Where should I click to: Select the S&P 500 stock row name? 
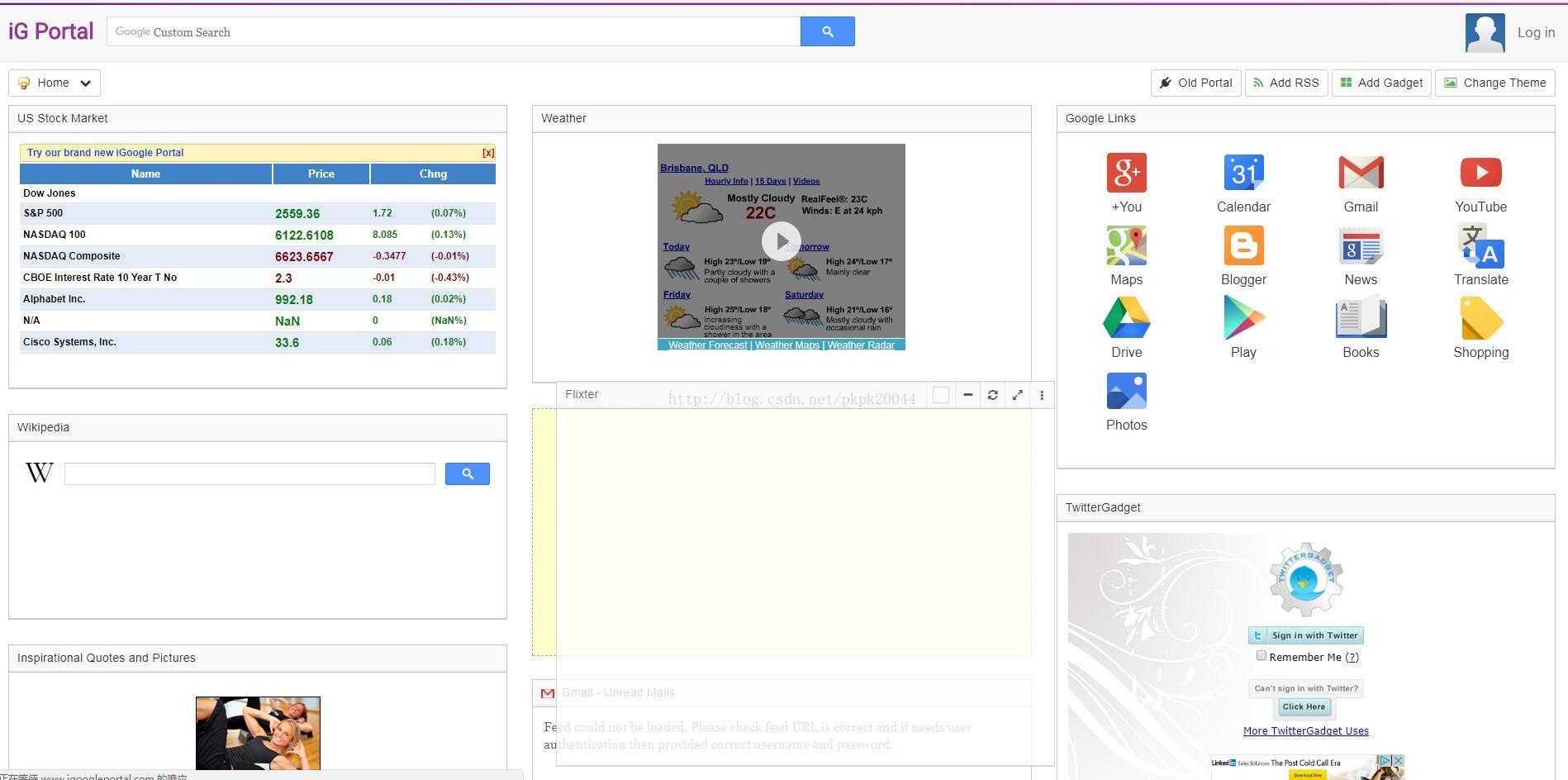43,213
